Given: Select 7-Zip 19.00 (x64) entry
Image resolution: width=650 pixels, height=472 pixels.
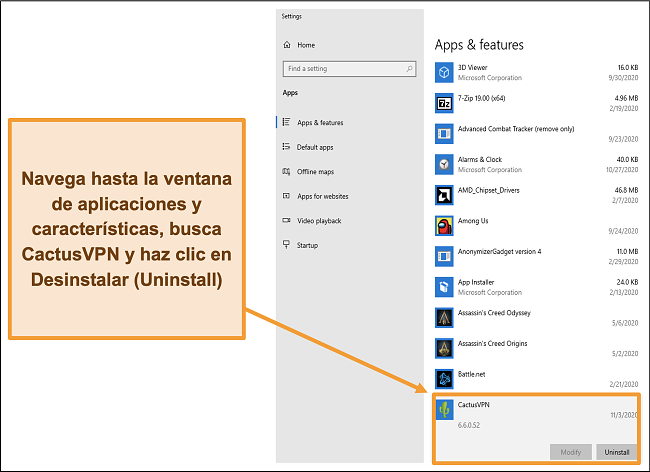Looking at the screenshot, I should coord(481,98).
